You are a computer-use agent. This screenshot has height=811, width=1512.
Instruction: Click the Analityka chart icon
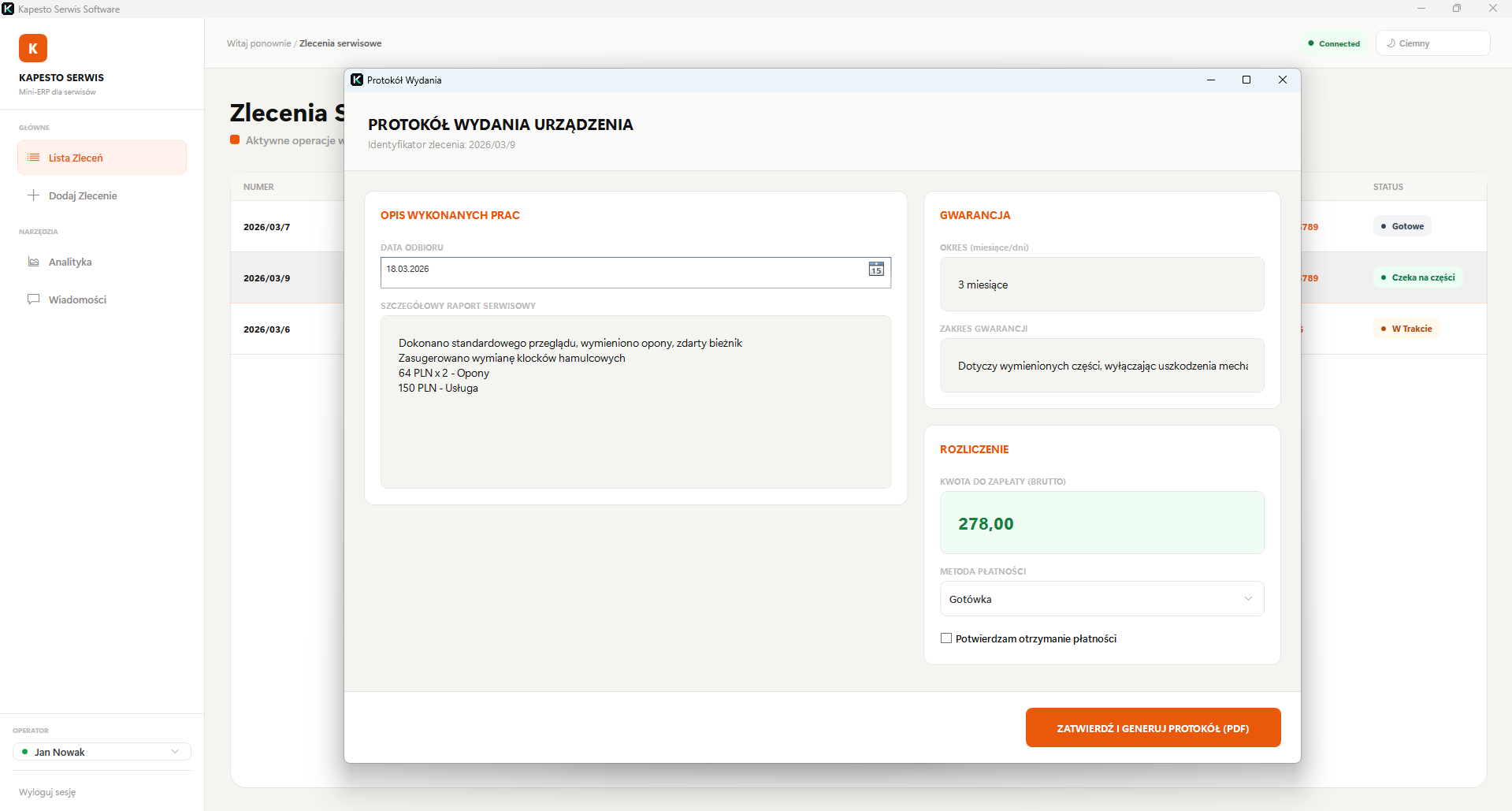point(34,262)
